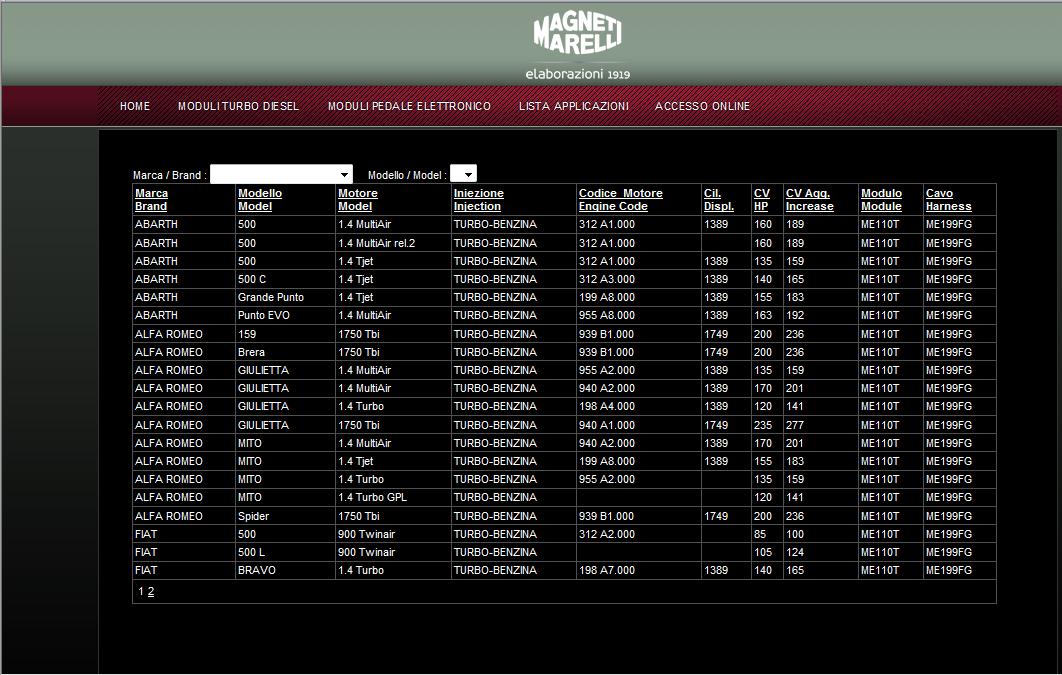Screen dimensions: 1062x675
Task: Sort by CV Agg. Increase header
Action: [809, 200]
